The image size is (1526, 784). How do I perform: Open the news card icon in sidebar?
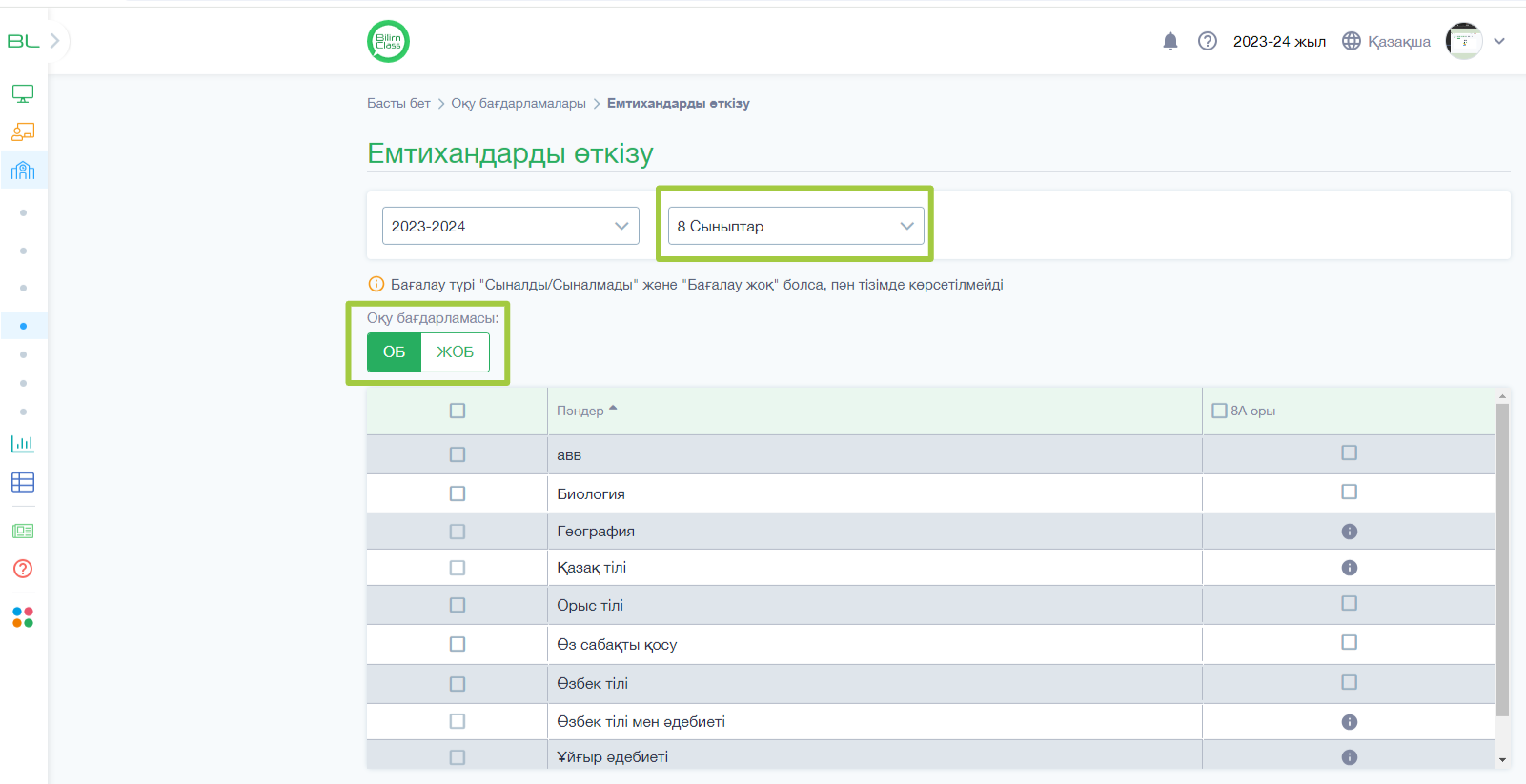click(23, 531)
